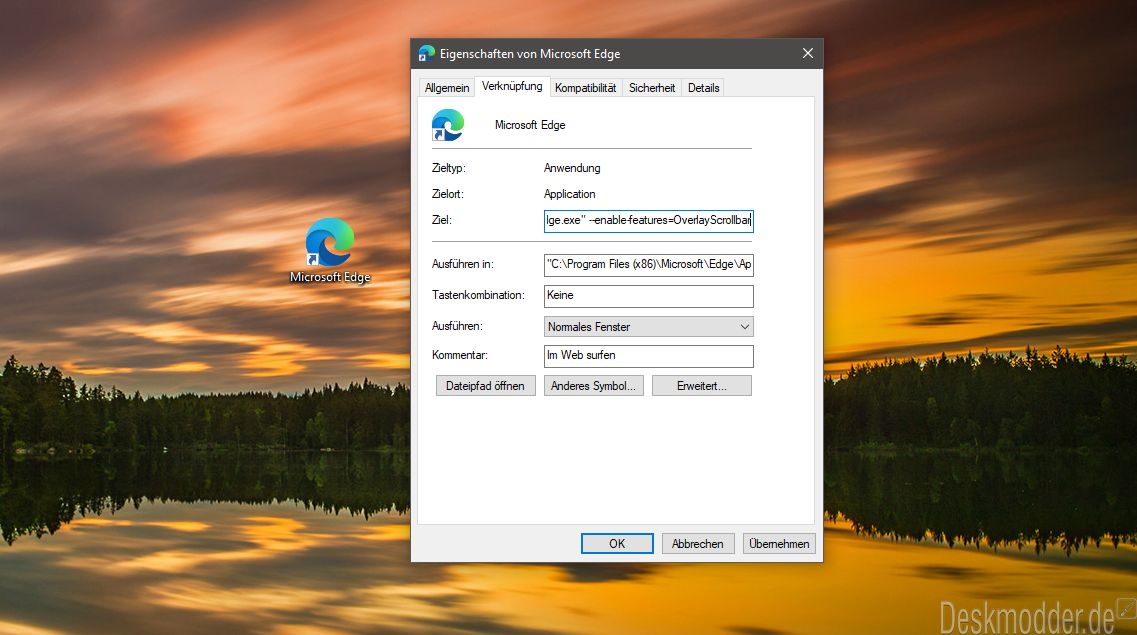This screenshot has width=1137, height=635.
Task: Click the Edge icon in the dialog title bar
Action: (x=426, y=54)
